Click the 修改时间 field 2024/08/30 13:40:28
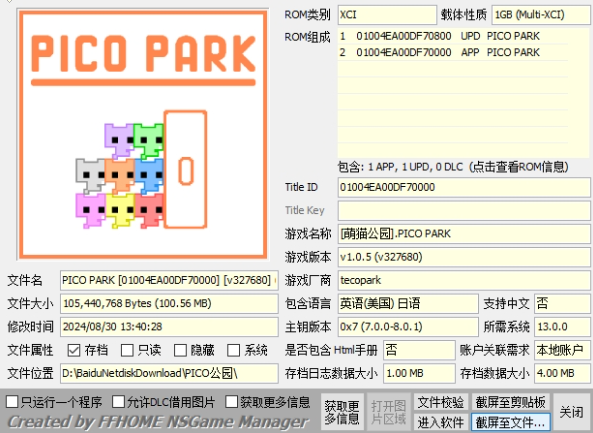 [169, 327]
